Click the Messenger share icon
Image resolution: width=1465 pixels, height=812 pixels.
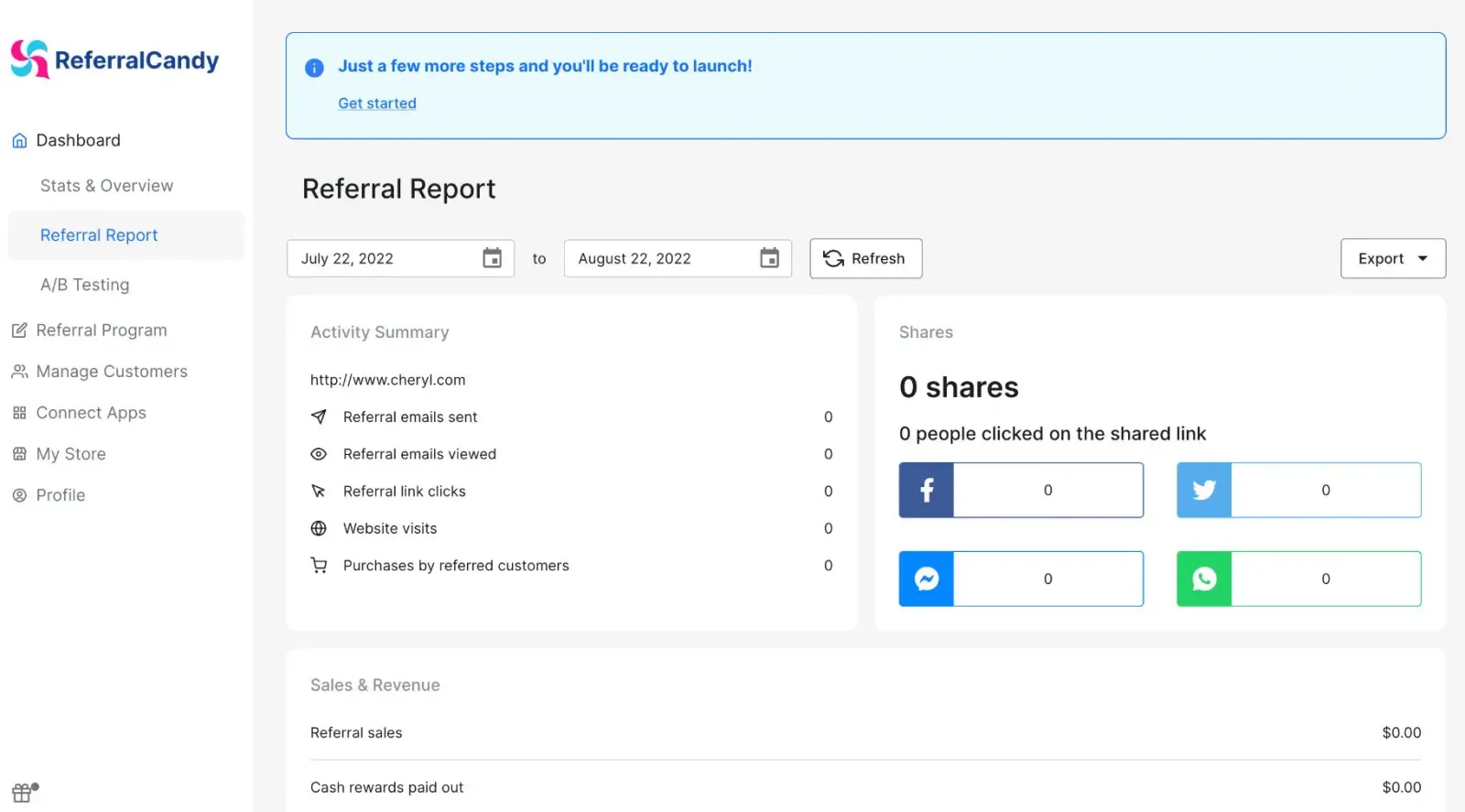927,579
